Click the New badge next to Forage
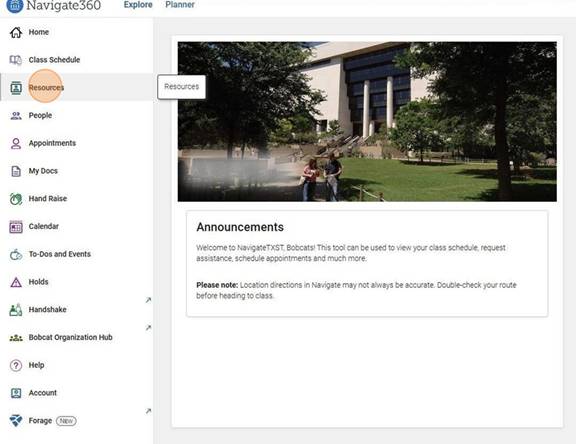 pos(66,421)
